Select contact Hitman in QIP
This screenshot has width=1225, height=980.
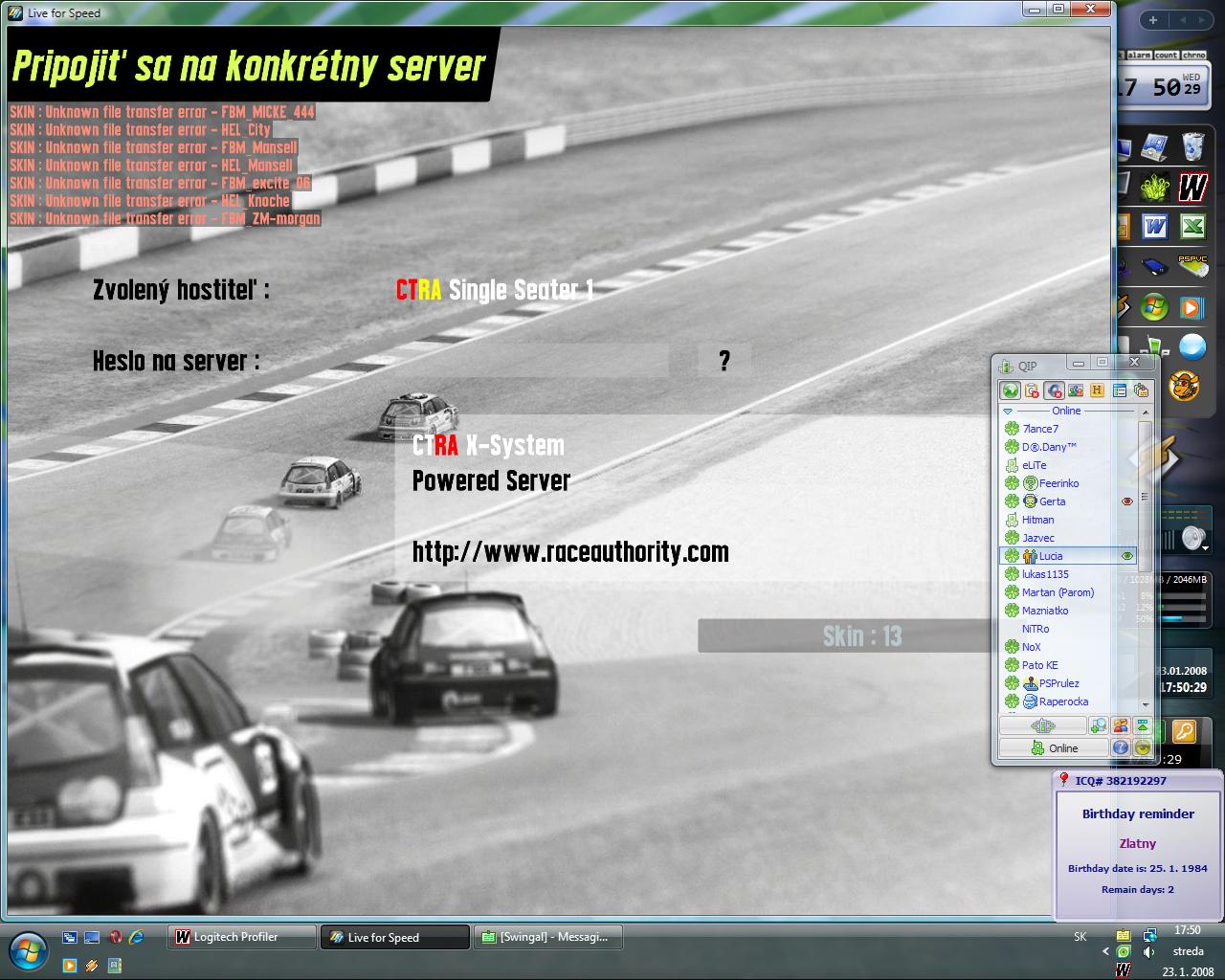coord(1068,520)
